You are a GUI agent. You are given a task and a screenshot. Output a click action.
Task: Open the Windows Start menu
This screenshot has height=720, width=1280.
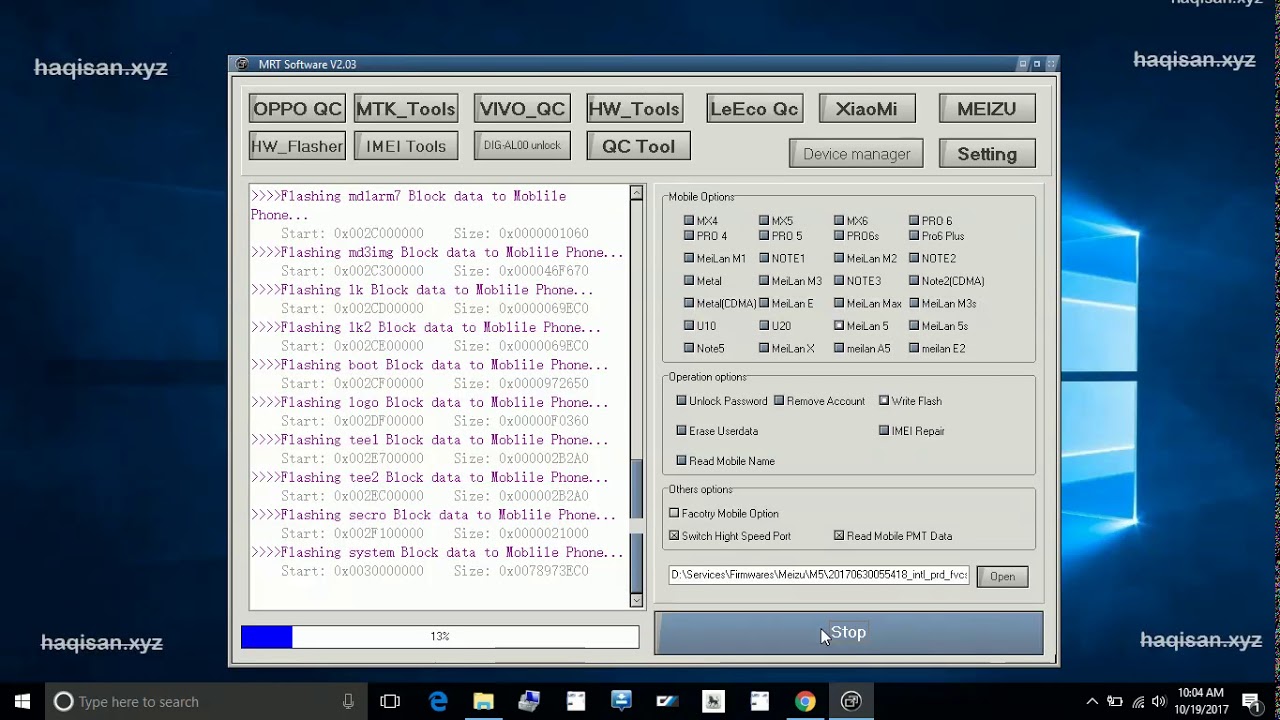pyautogui.click(x=22, y=701)
